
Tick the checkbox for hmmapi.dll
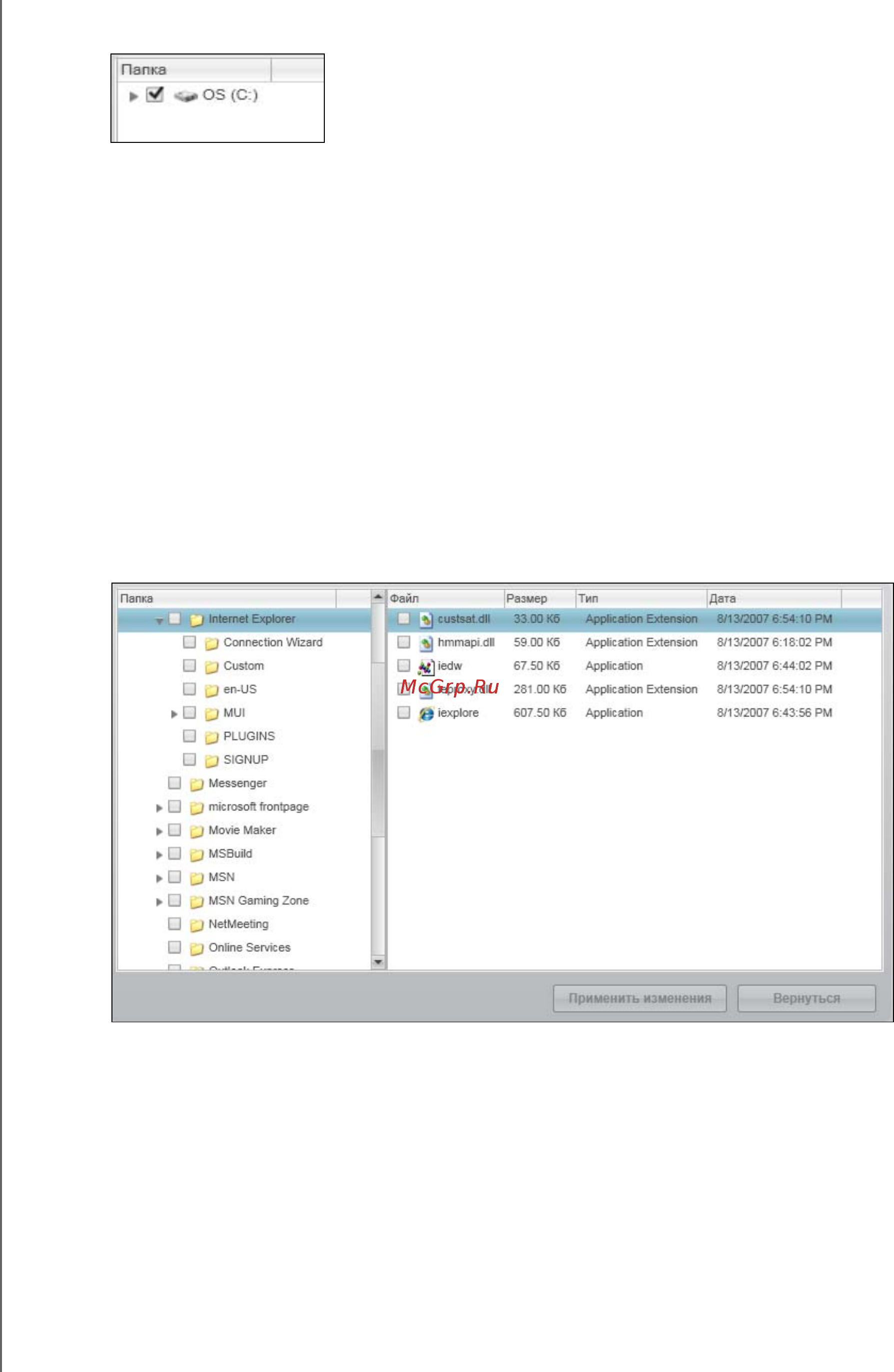click(404, 642)
